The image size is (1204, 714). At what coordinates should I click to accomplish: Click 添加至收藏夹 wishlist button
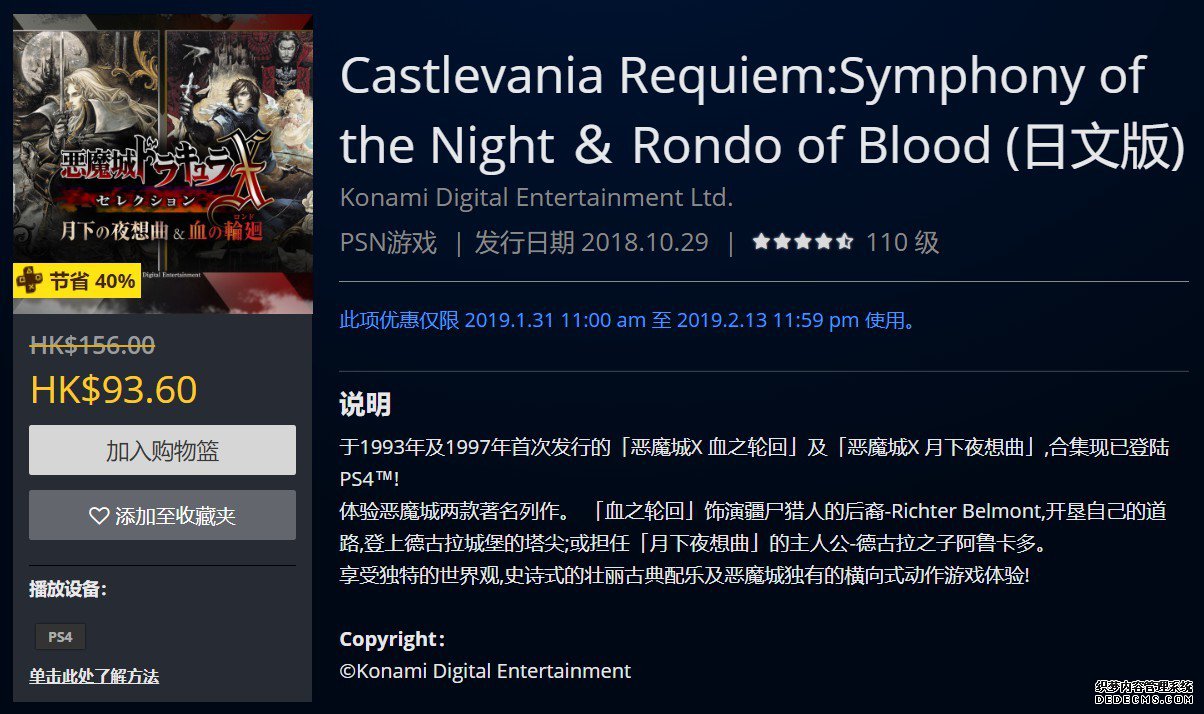click(162, 515)
